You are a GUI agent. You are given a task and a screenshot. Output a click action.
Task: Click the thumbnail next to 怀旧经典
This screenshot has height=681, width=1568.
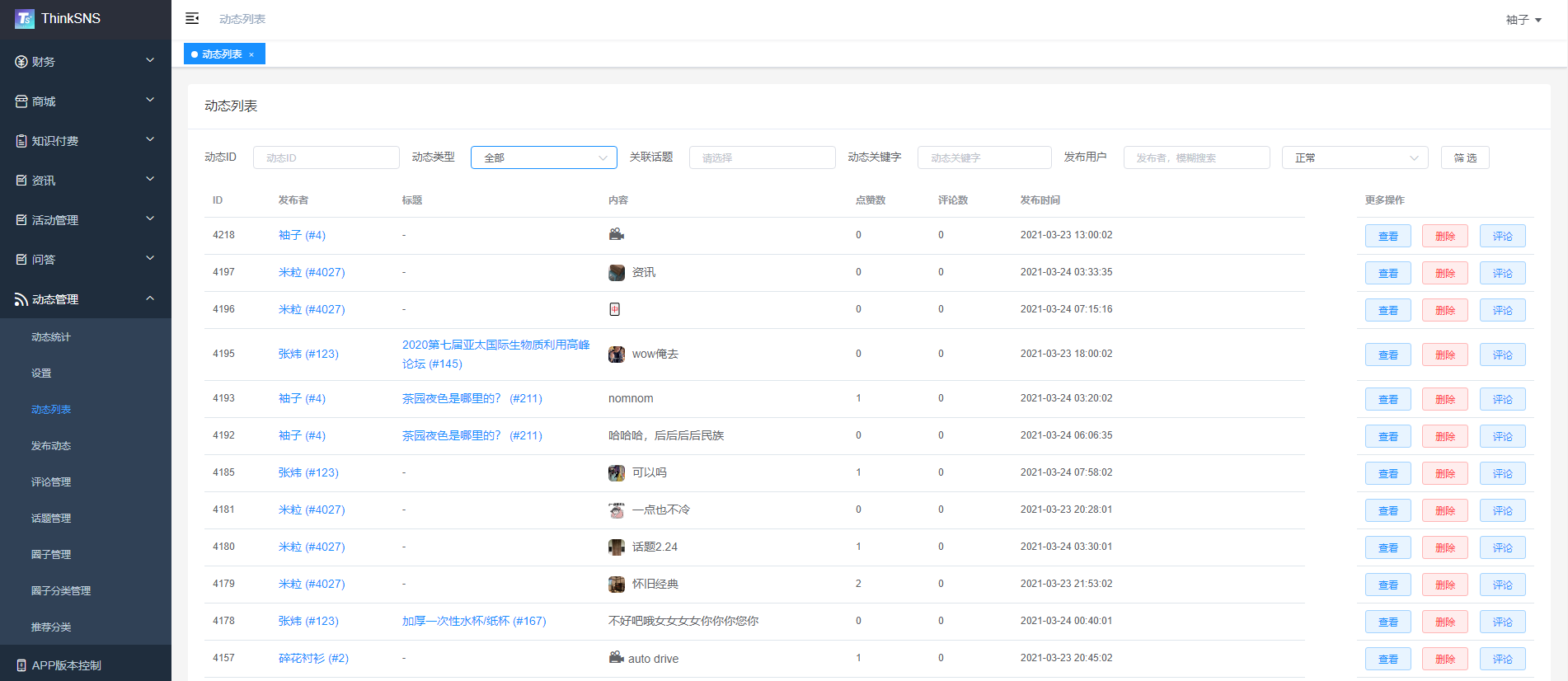click(617, 584)
